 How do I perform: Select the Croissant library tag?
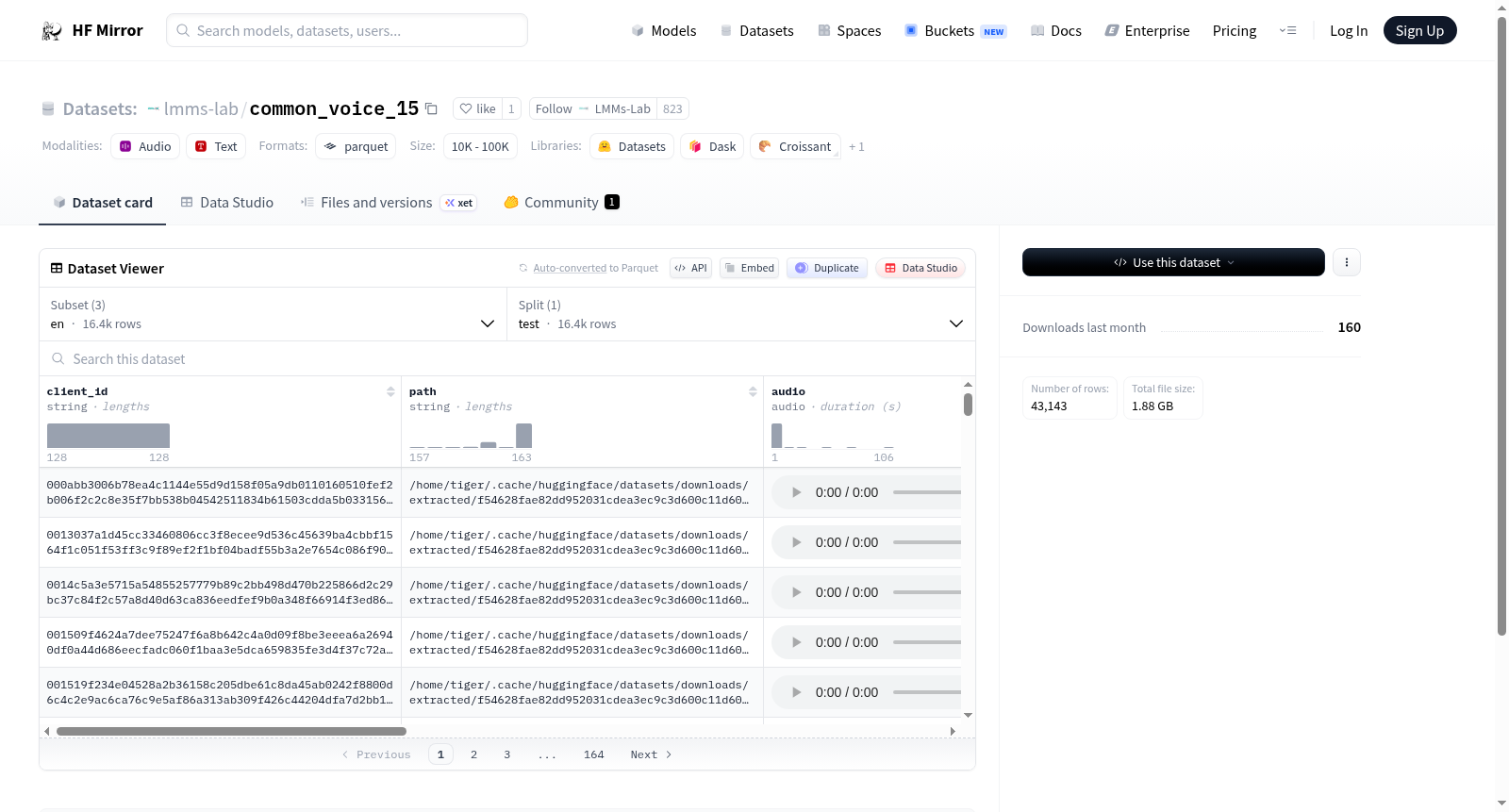point(795,146)
